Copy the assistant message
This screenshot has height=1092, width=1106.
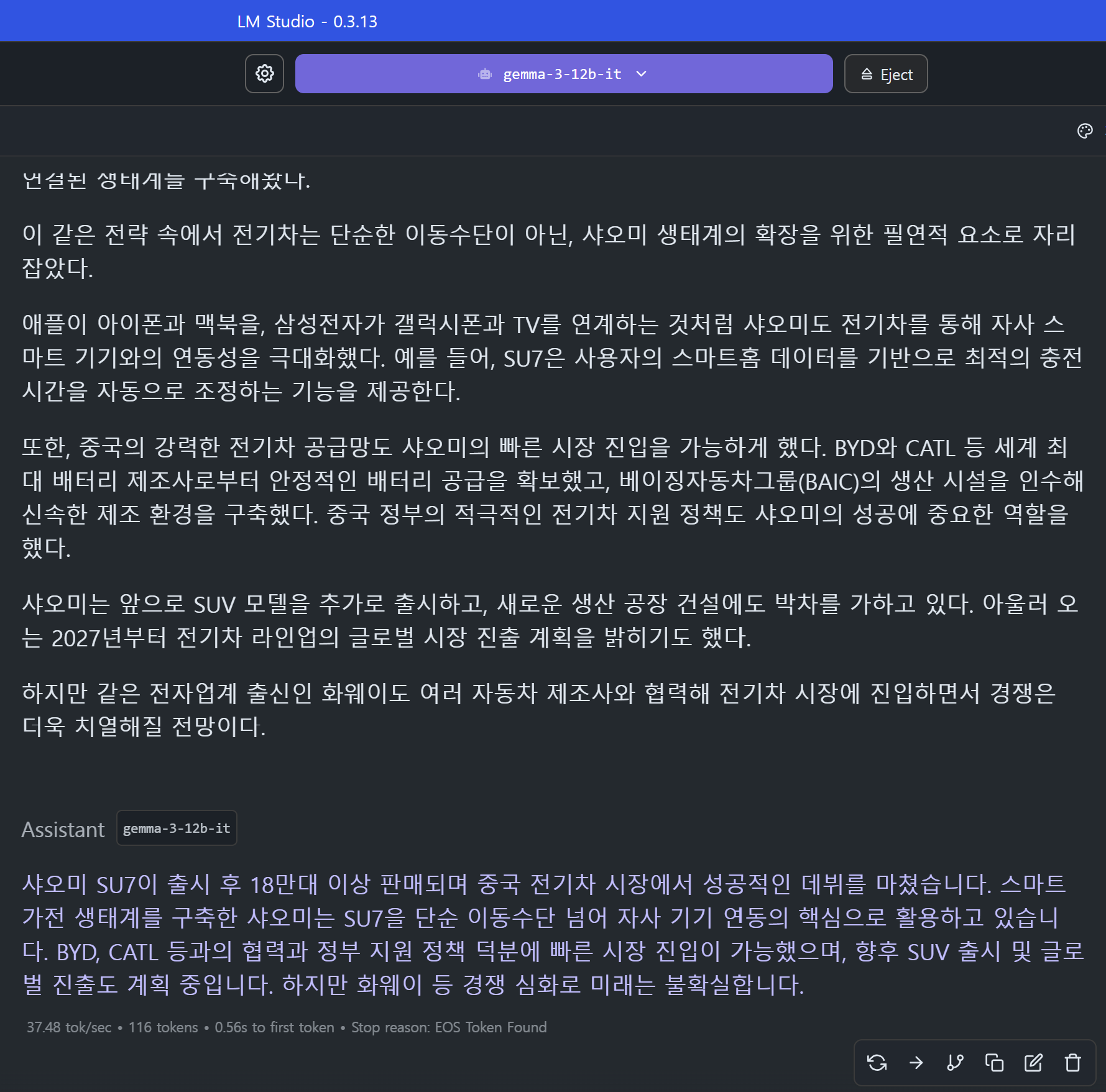click(994, 1063)
